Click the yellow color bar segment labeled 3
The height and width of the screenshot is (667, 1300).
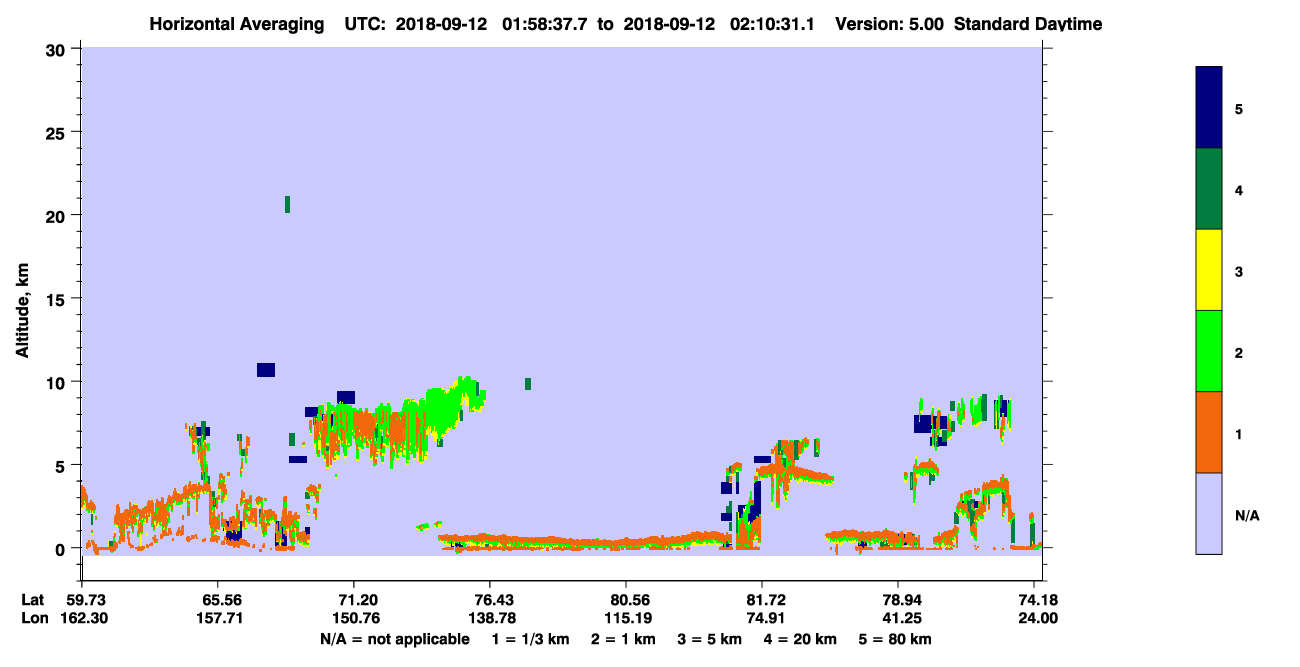1209,270
